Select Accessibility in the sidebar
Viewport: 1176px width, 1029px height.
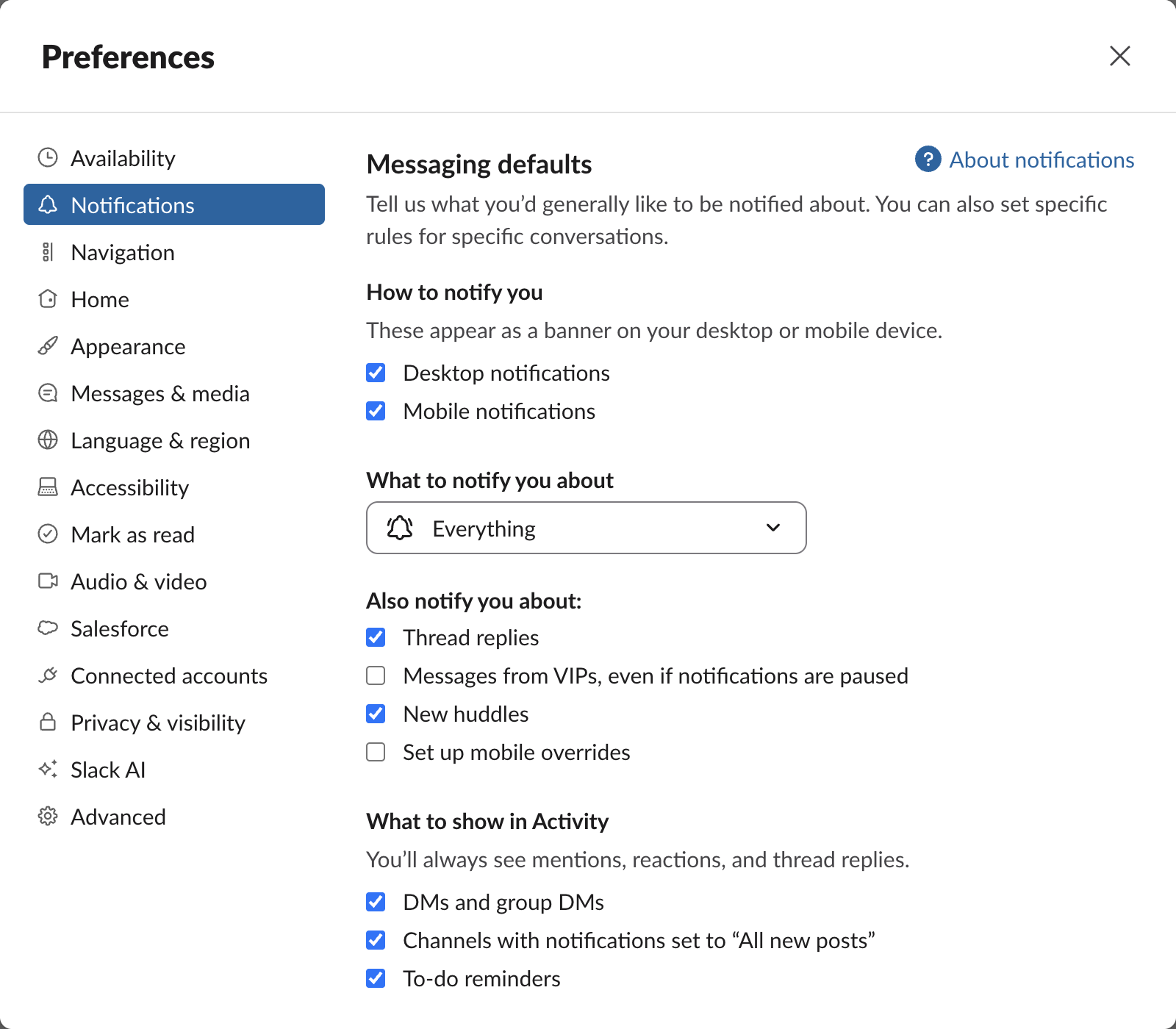pos(174,487)
